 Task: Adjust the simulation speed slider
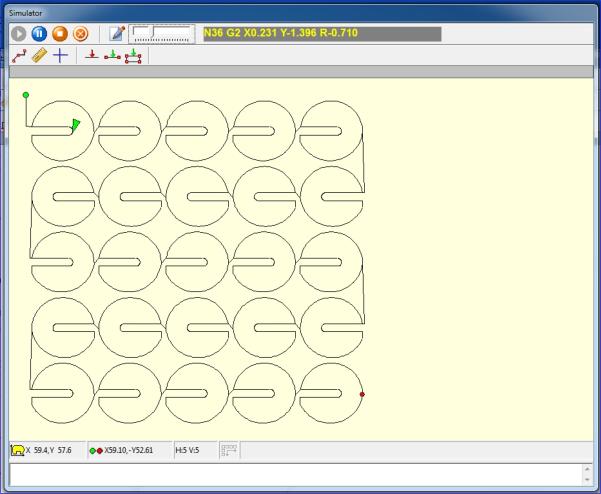pyautogui.click(x=162, y=34)
